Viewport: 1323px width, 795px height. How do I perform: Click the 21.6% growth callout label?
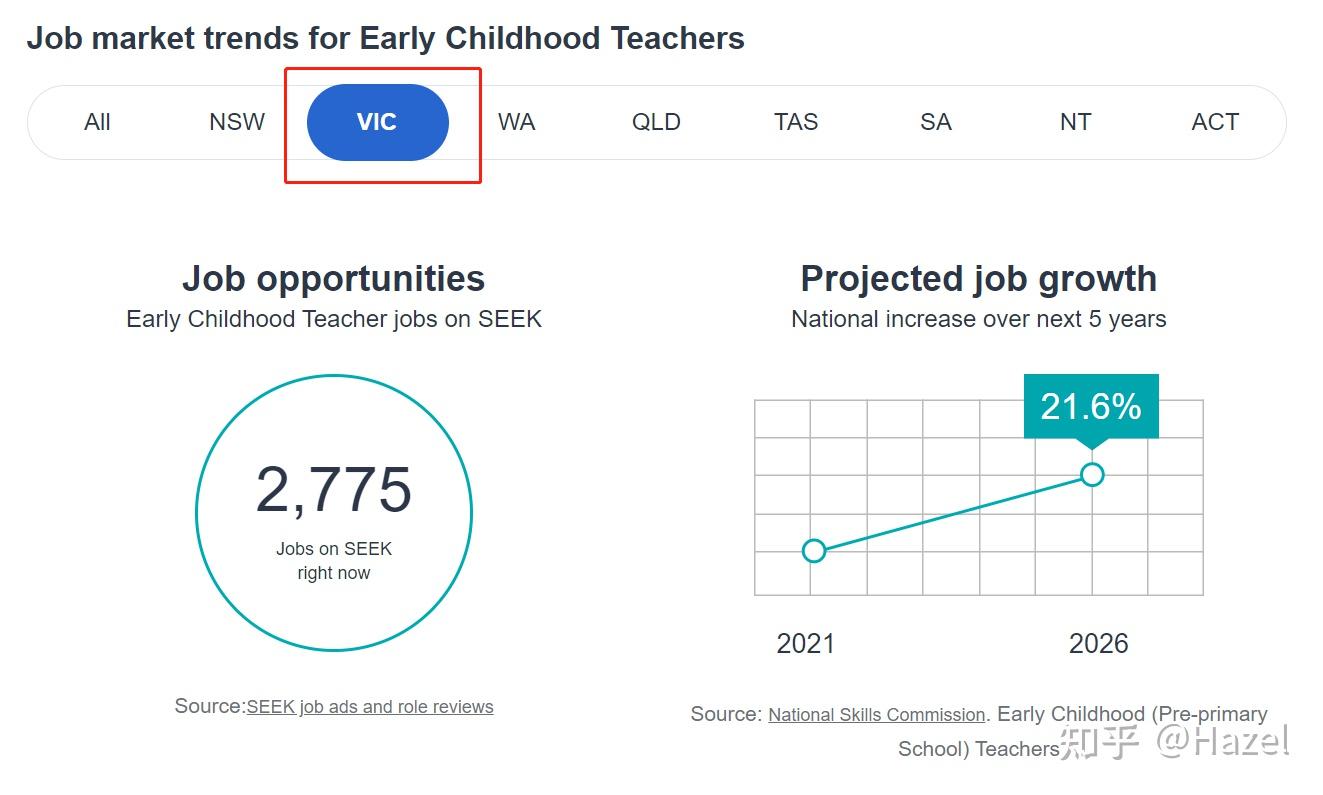pos(1091,406)
